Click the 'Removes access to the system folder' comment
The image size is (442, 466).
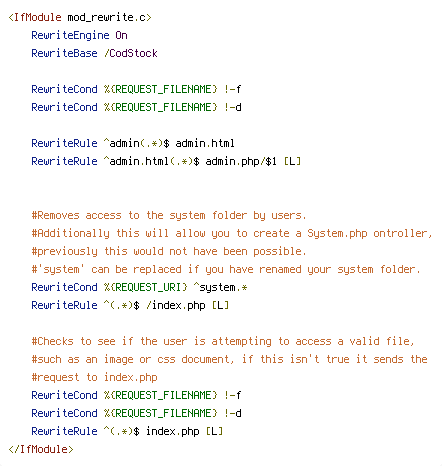tap(169, 215)
